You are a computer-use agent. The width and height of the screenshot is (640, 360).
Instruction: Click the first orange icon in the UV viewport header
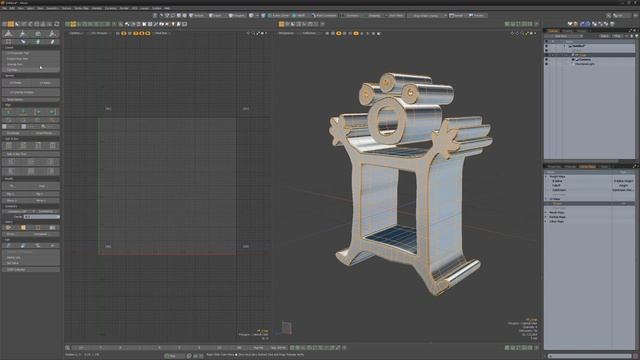tap(123, 33)
